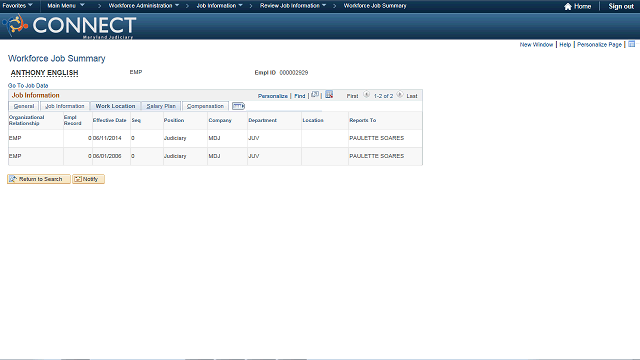Click Judiciary position in the 06/11/2014 row
This screenshot has width=640, height=360.
pos(175,138)
